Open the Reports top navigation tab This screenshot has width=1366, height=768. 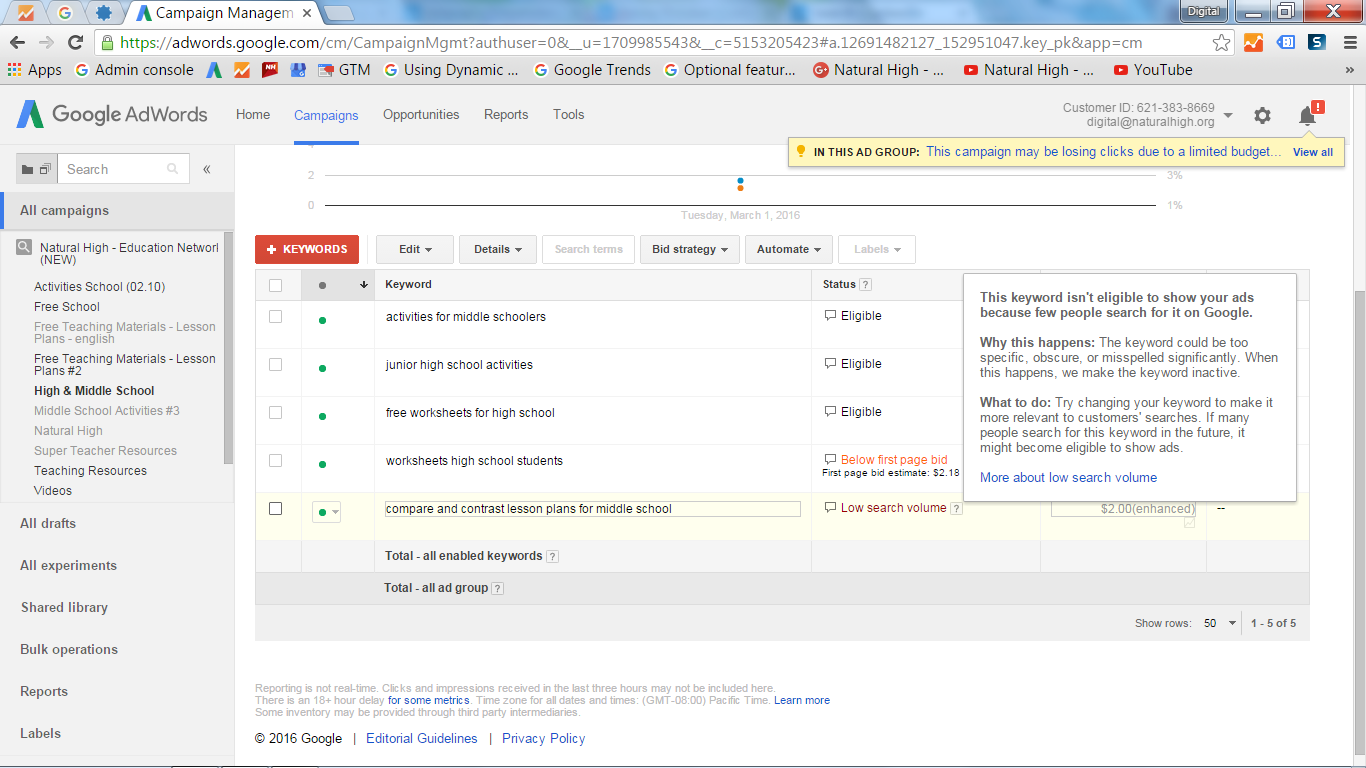(x=506, y=114)
